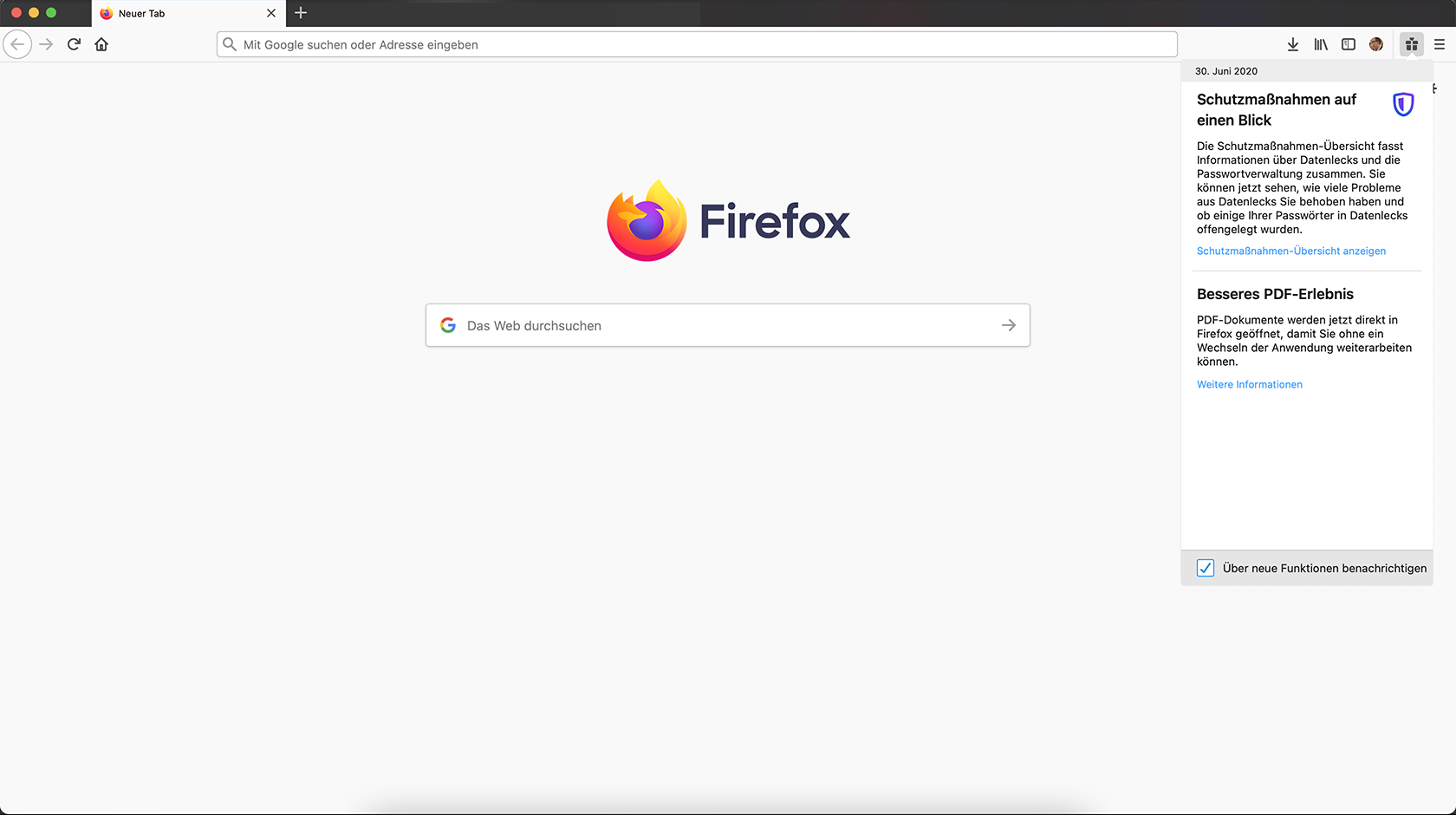This screenshot has height=815, width=1456.
Task: Close the What's New gift panel
Action: pyautogui.click(x=1412, y=44)
